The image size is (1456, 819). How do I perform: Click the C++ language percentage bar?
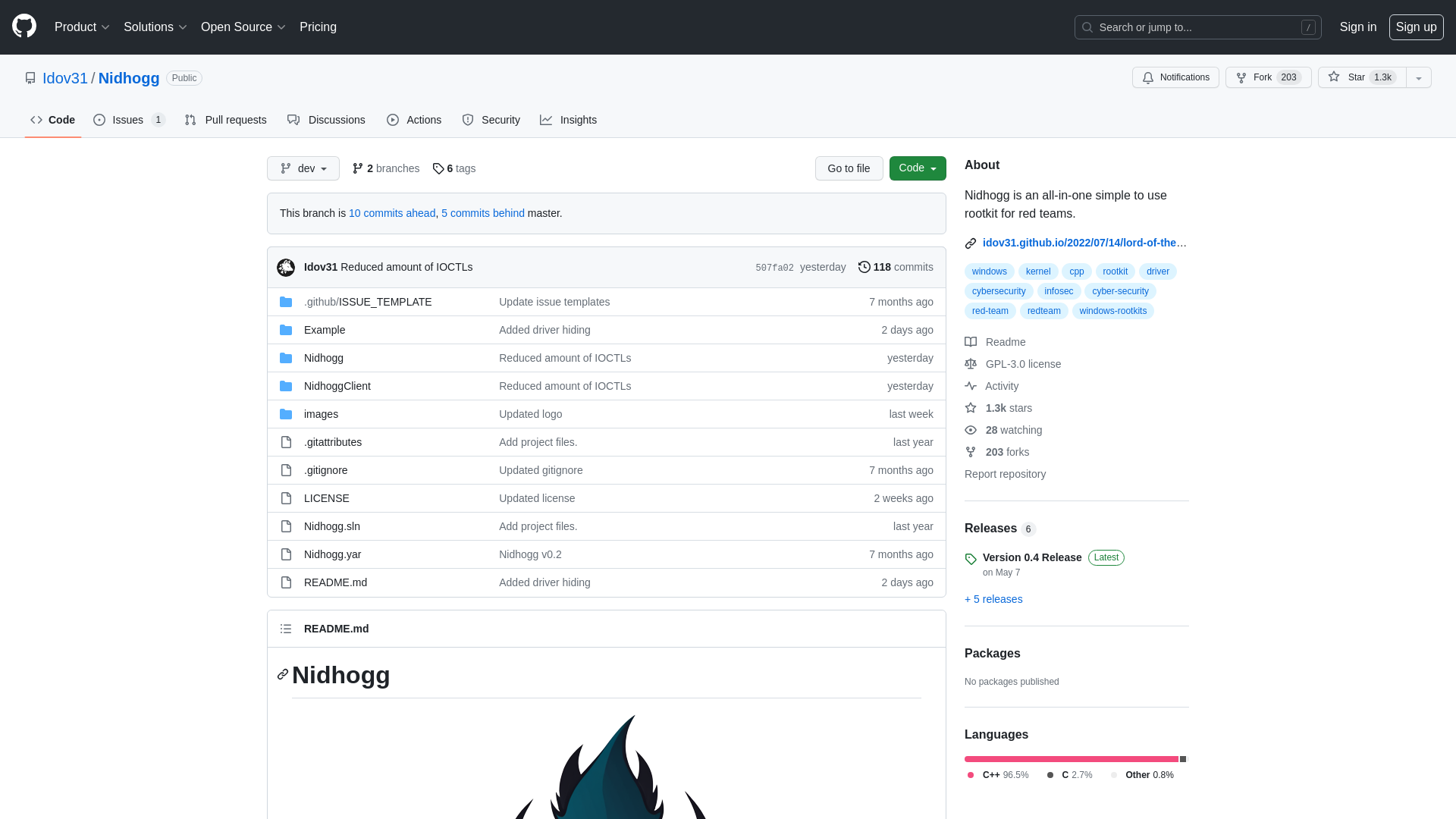[1070, 759]
